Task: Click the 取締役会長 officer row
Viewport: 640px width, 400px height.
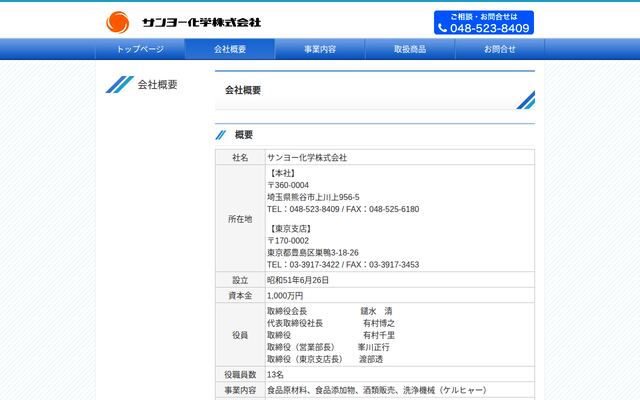Action: [x=330, y=311]
